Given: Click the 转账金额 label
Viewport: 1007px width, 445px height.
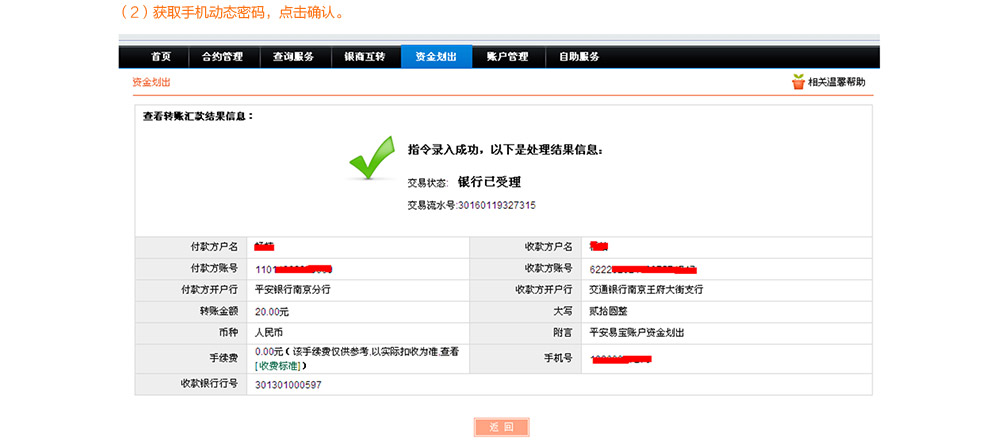Looking at the screenshot, I should (x=219, y=312).
